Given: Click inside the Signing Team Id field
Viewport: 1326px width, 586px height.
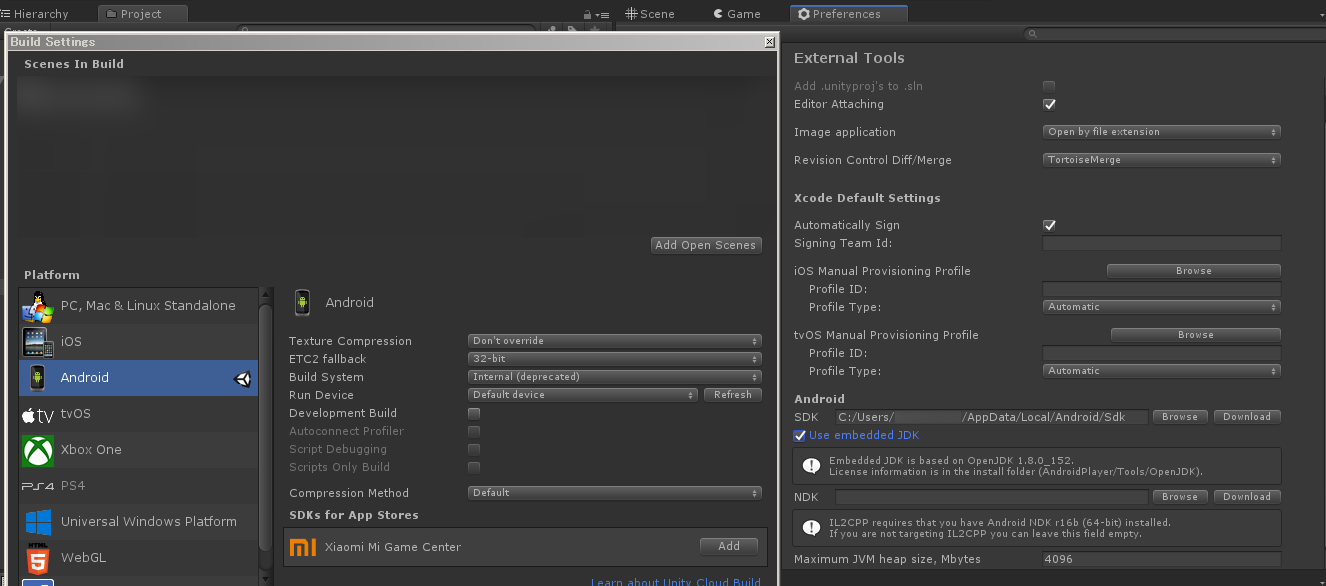Looking at the screenshot, I should click(1161, 243).
